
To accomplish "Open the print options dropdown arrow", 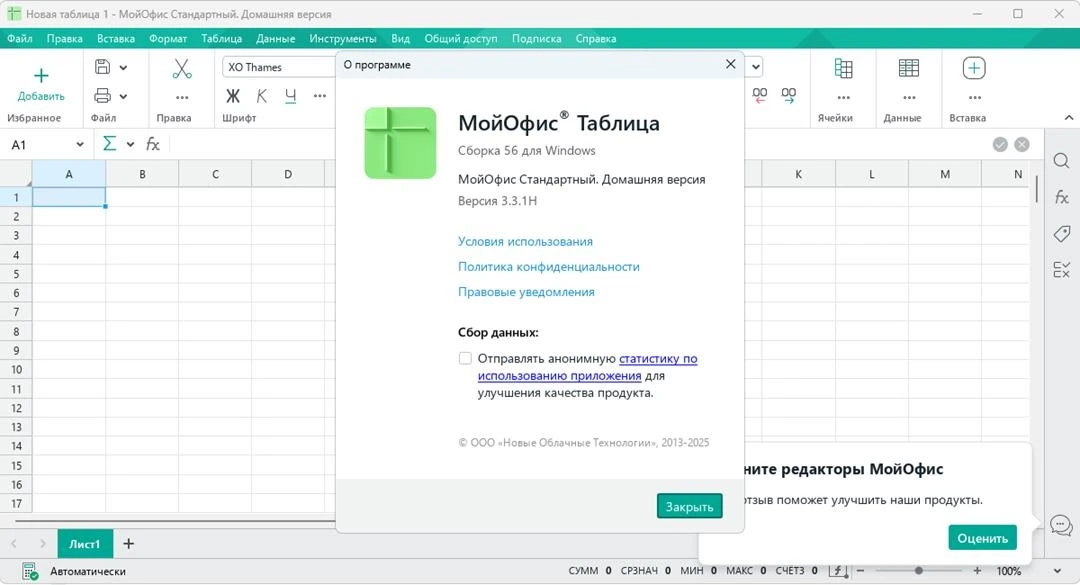I will point(123,96).
